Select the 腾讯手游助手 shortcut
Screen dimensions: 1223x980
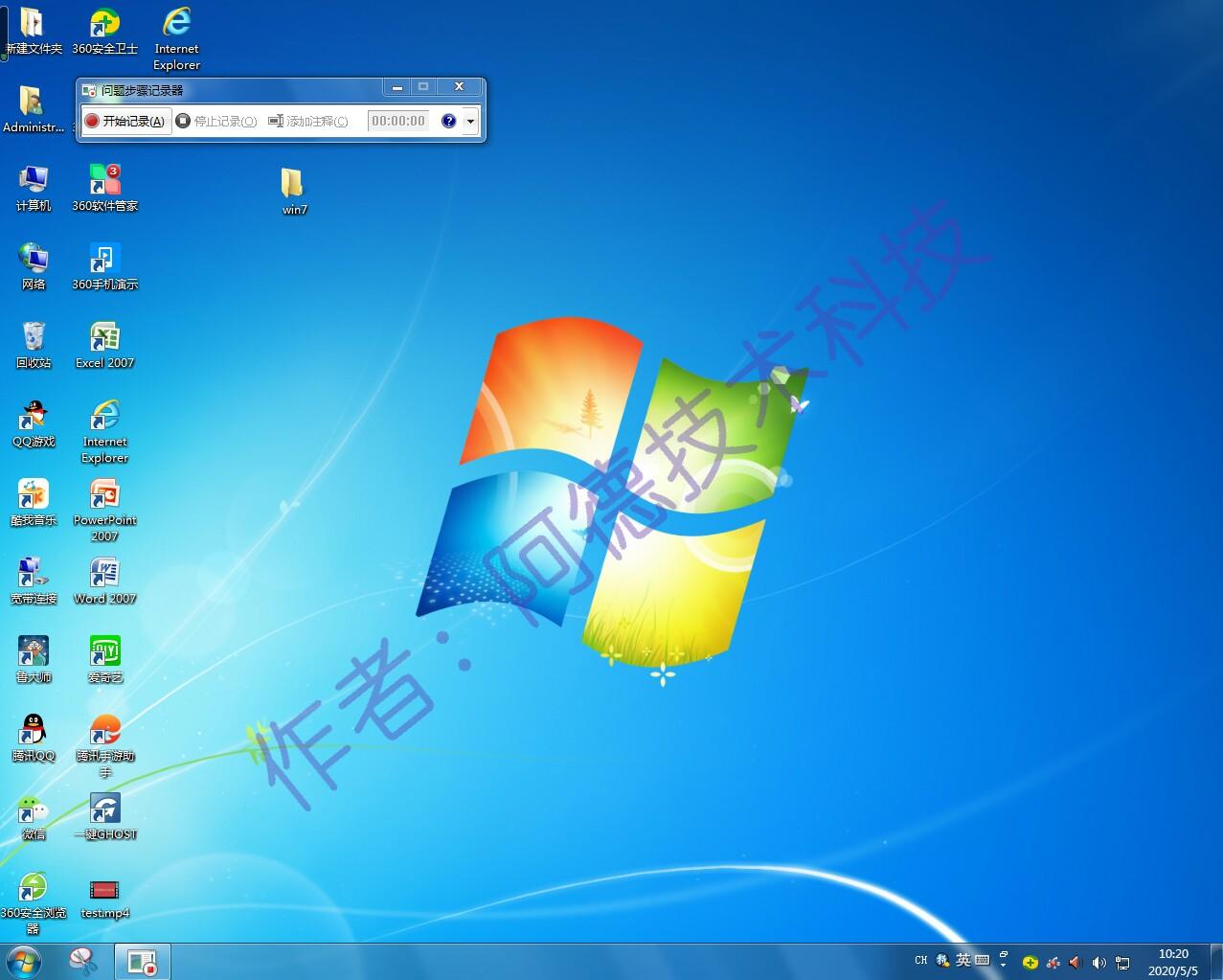point(104,747)
